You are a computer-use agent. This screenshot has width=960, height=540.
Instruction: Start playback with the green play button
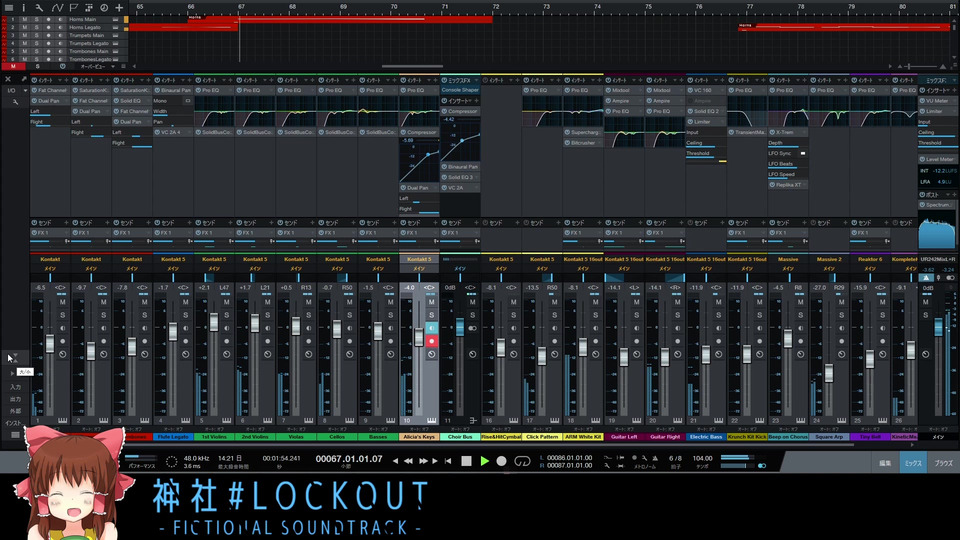[x=484, y=461]
